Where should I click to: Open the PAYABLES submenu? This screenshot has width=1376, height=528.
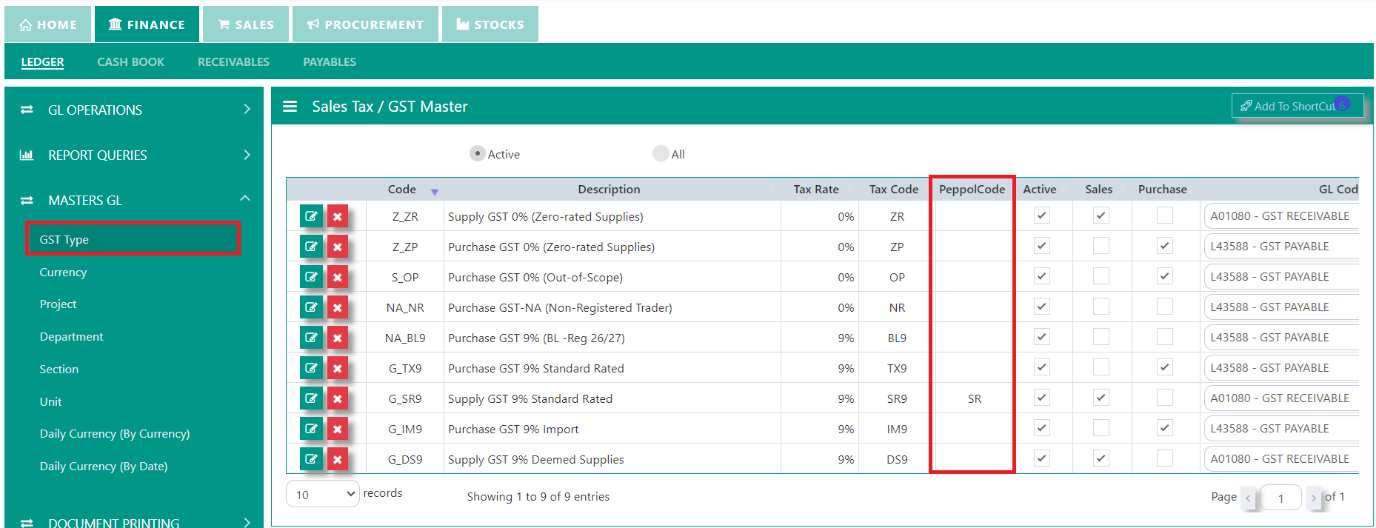point(330,62)
